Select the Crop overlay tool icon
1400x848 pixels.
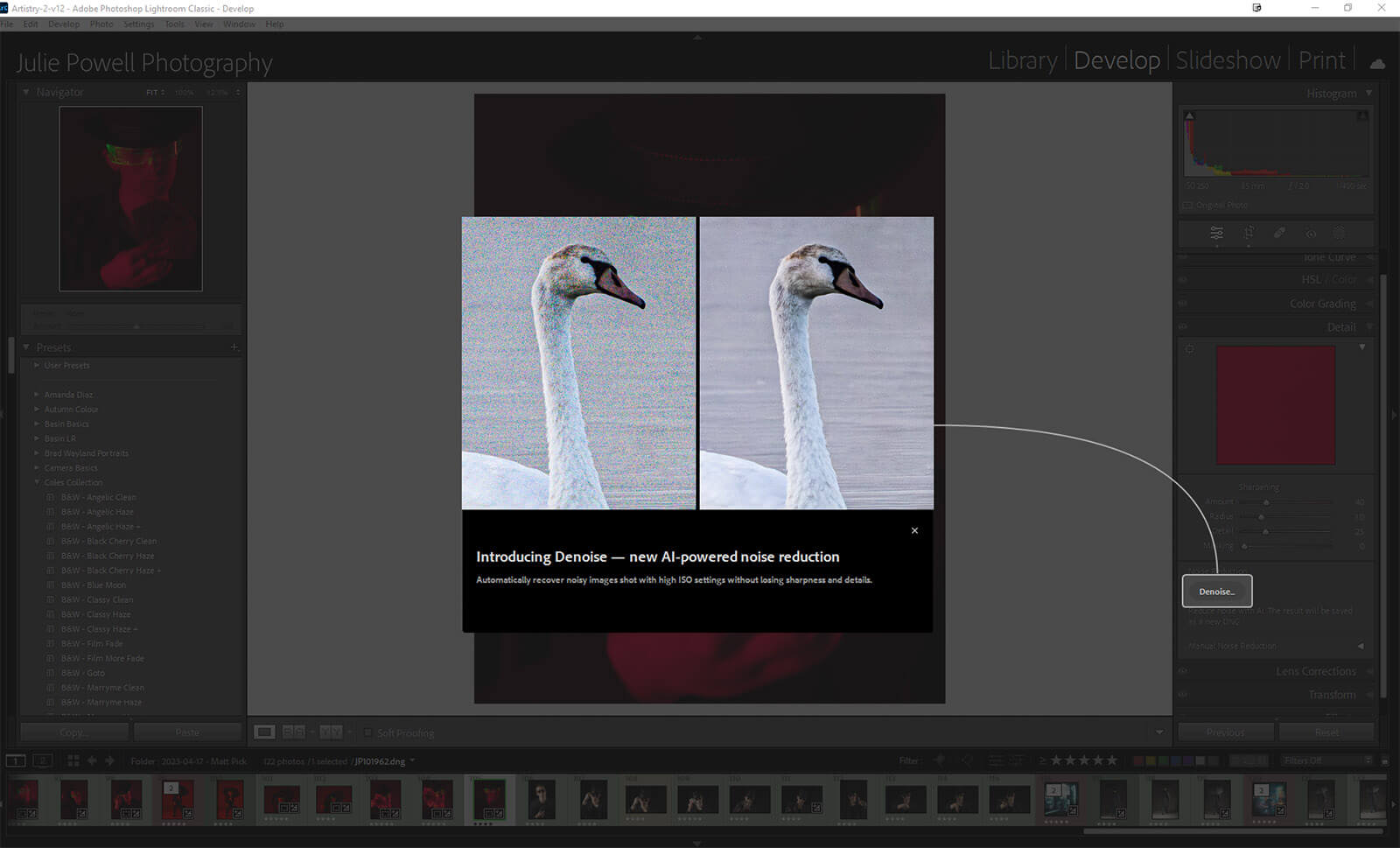[1249, 233]
